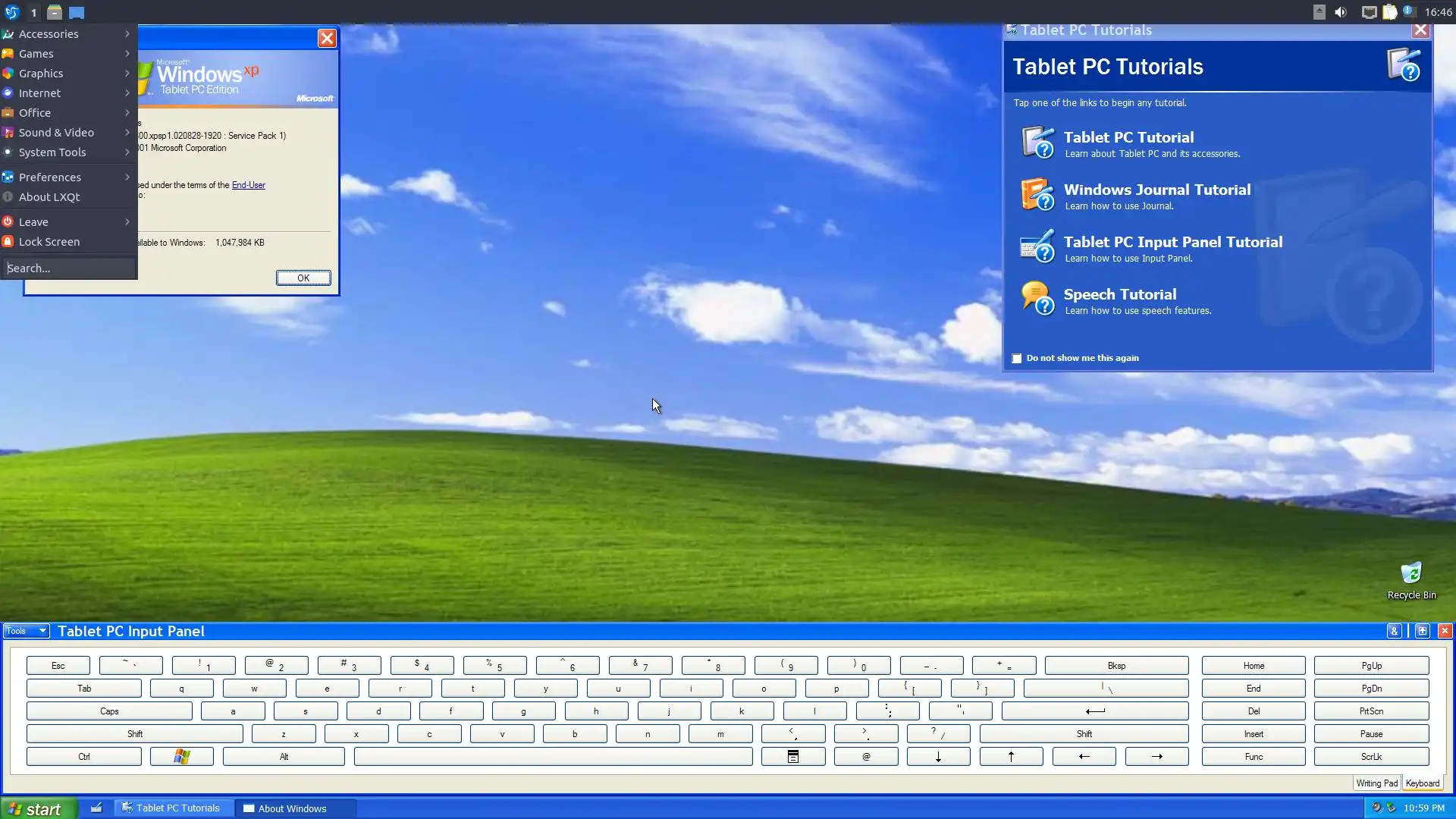Toggle the ScrLk key on Input Panel
This screenshot has width=1456, height=819.
(1370, 757)
